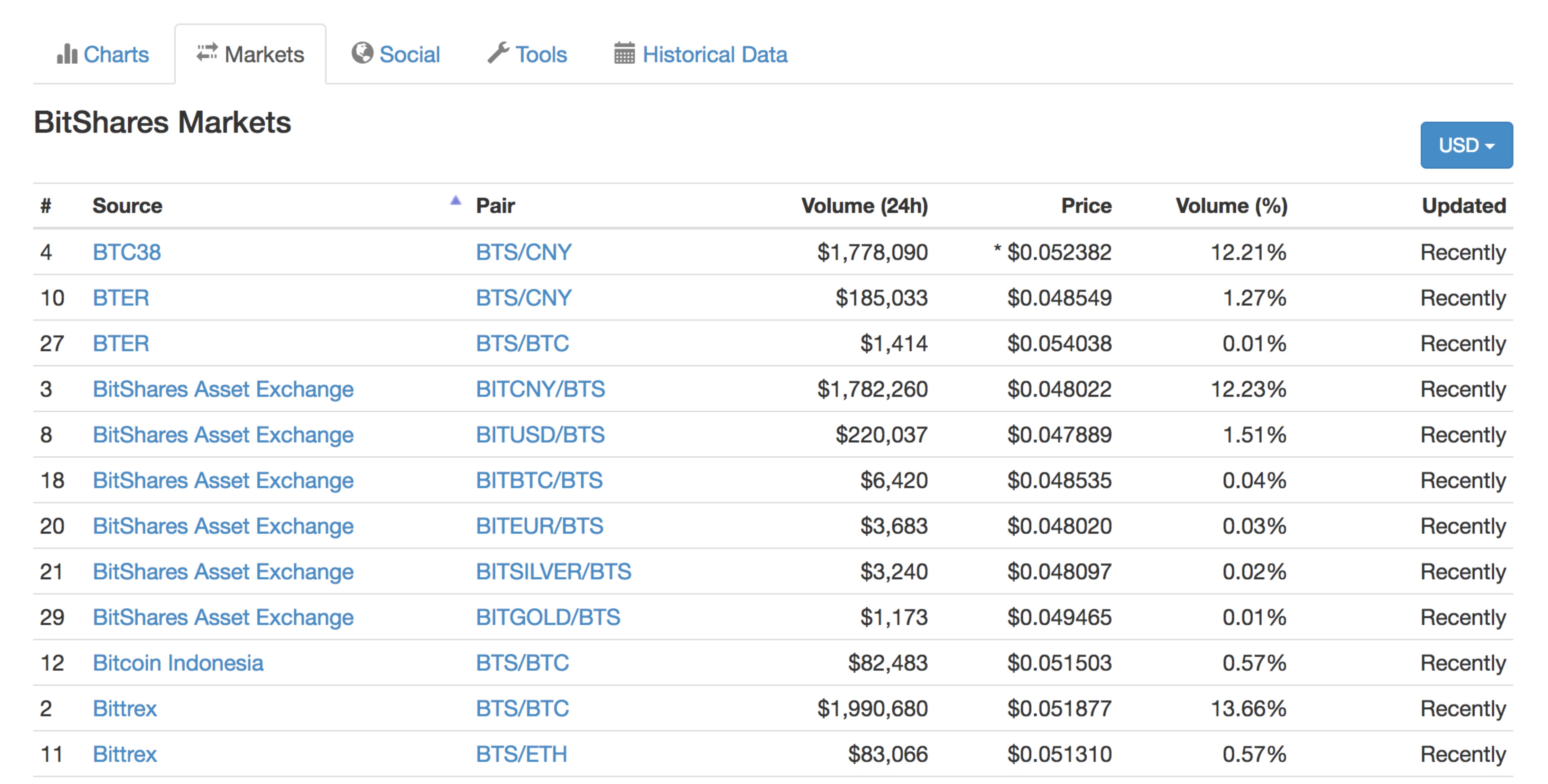
Task: Open the BITBTC/BTS pair link
Action: 539,480
